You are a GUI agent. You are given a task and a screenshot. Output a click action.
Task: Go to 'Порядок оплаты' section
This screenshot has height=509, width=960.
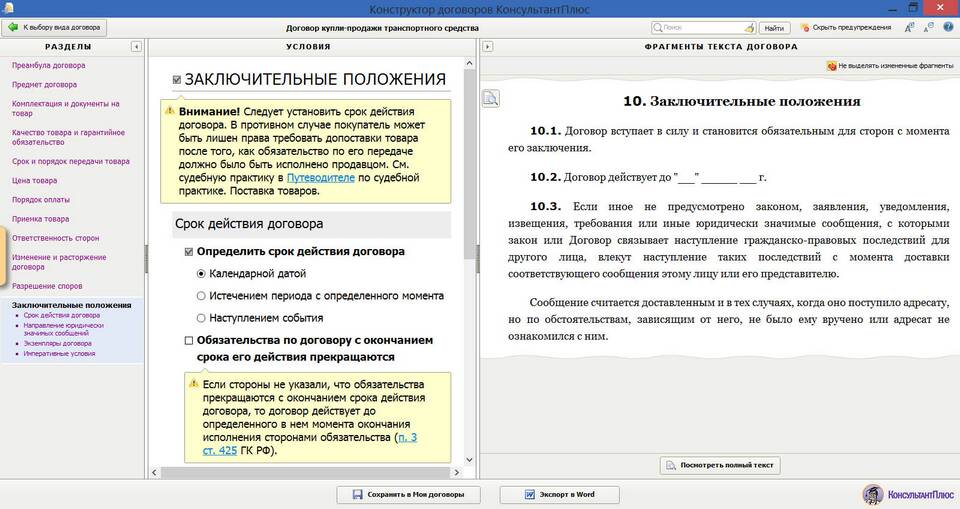[40, 200]
